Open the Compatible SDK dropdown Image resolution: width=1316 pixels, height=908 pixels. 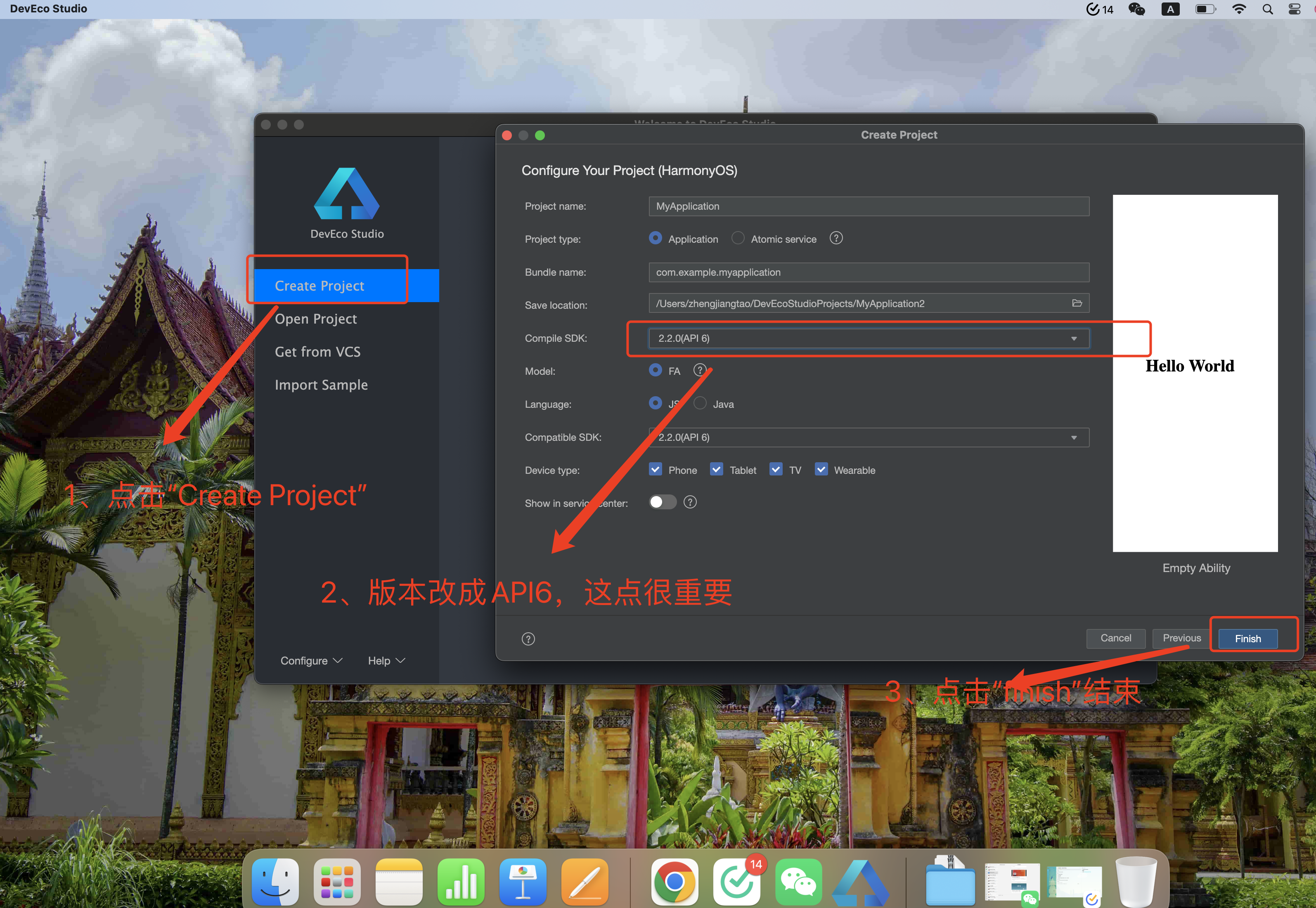(869, 437)
